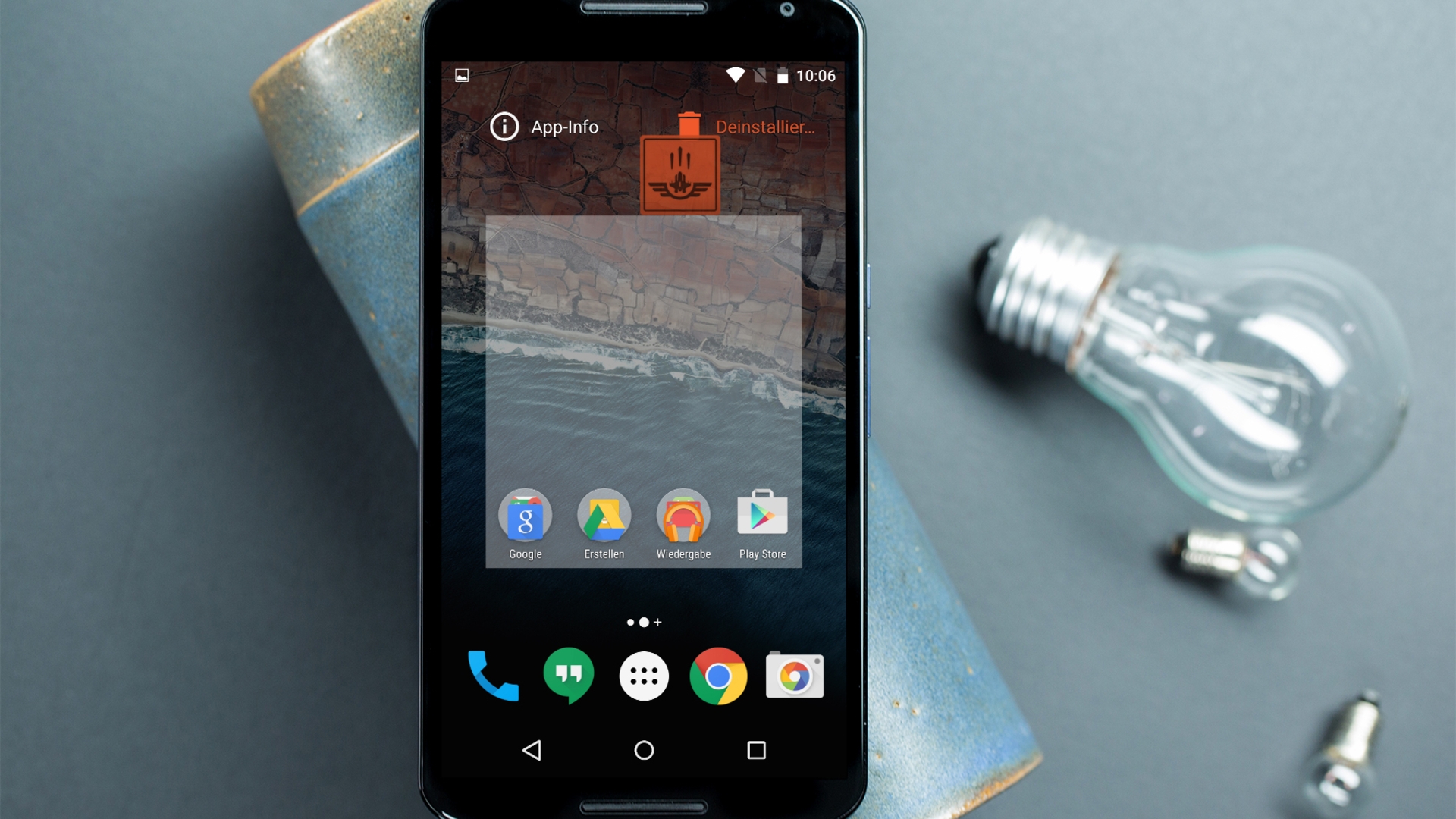
Task: View Wi-Fi signal strength icon
Action: pos(726,75)
